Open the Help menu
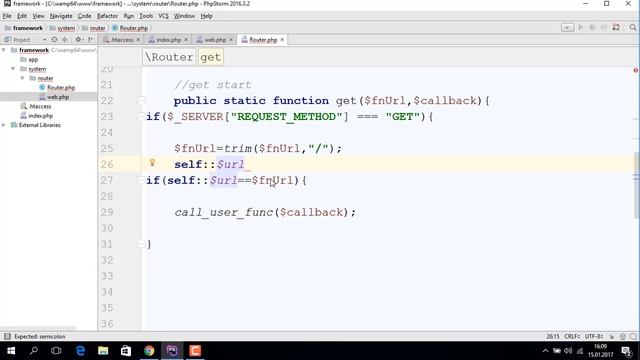640x360 pixels. 207,16
